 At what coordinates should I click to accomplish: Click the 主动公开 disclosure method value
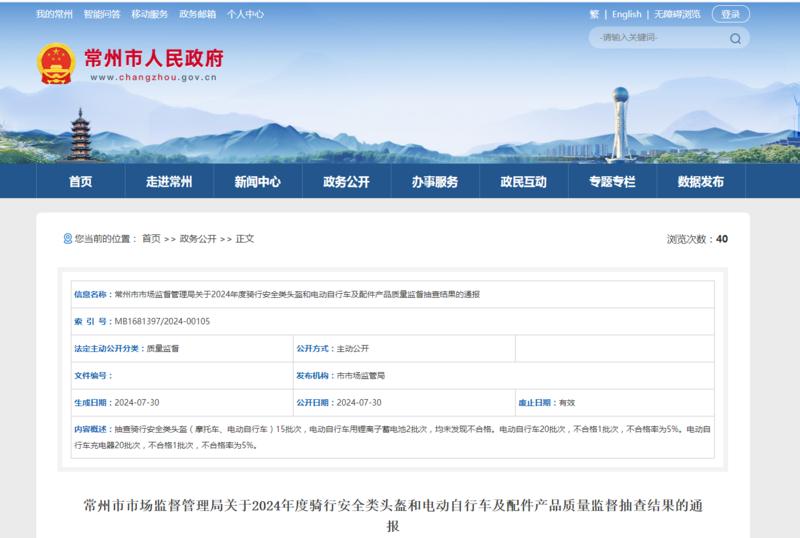353,349
